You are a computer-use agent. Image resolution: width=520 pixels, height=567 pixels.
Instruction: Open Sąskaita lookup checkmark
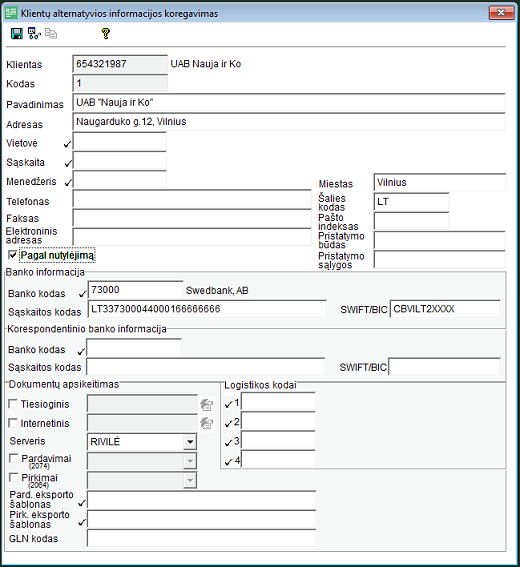[x=68, y=164]
